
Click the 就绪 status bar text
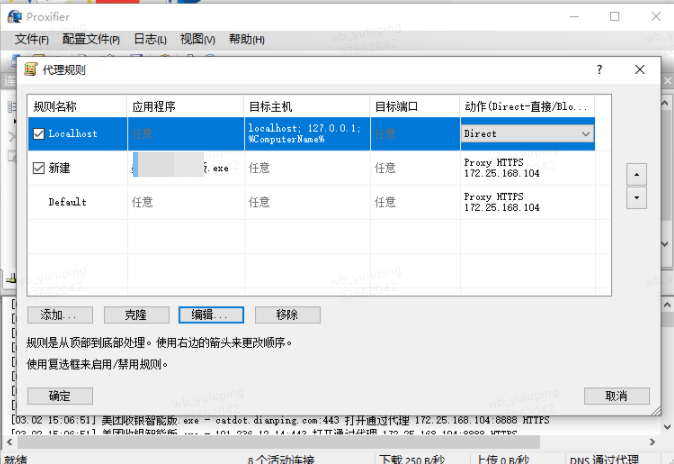point(15,459)
